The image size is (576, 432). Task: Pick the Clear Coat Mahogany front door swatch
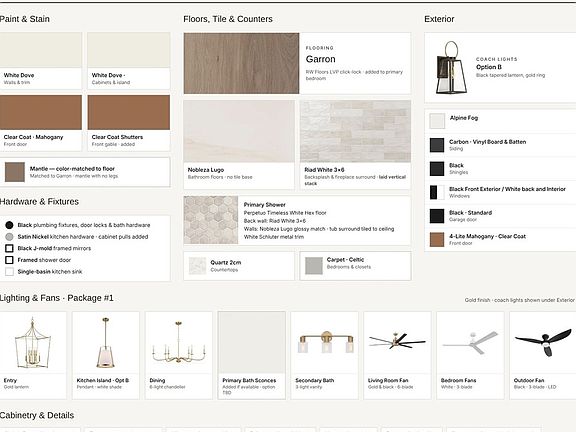[40, 112]
